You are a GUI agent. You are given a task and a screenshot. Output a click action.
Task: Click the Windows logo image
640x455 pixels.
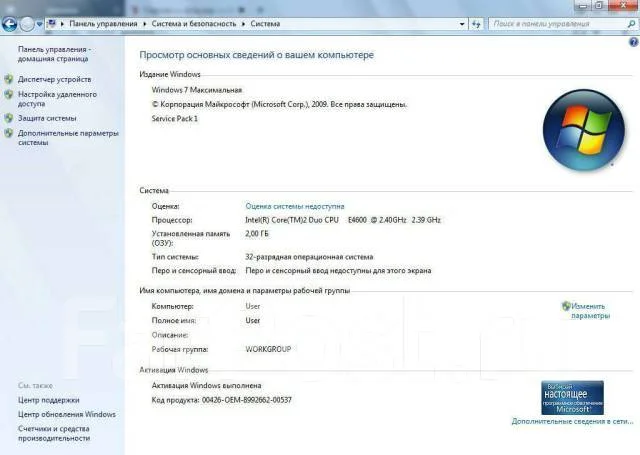[x=584, y=130]
